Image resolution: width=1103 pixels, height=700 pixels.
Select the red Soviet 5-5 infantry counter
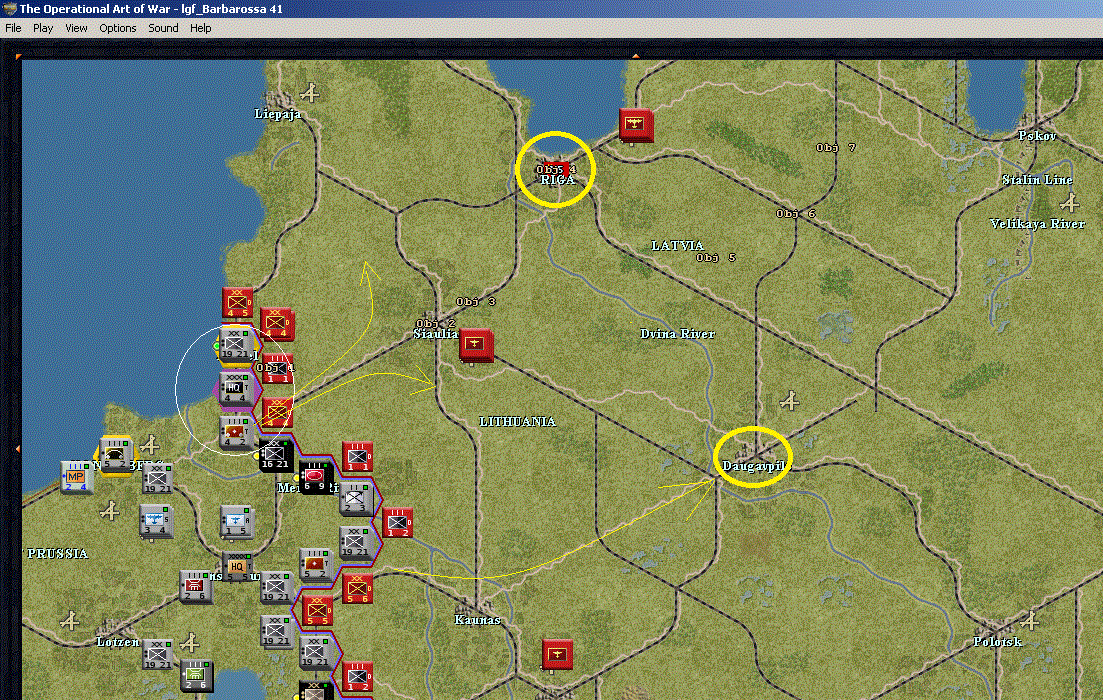pos(317,611)
